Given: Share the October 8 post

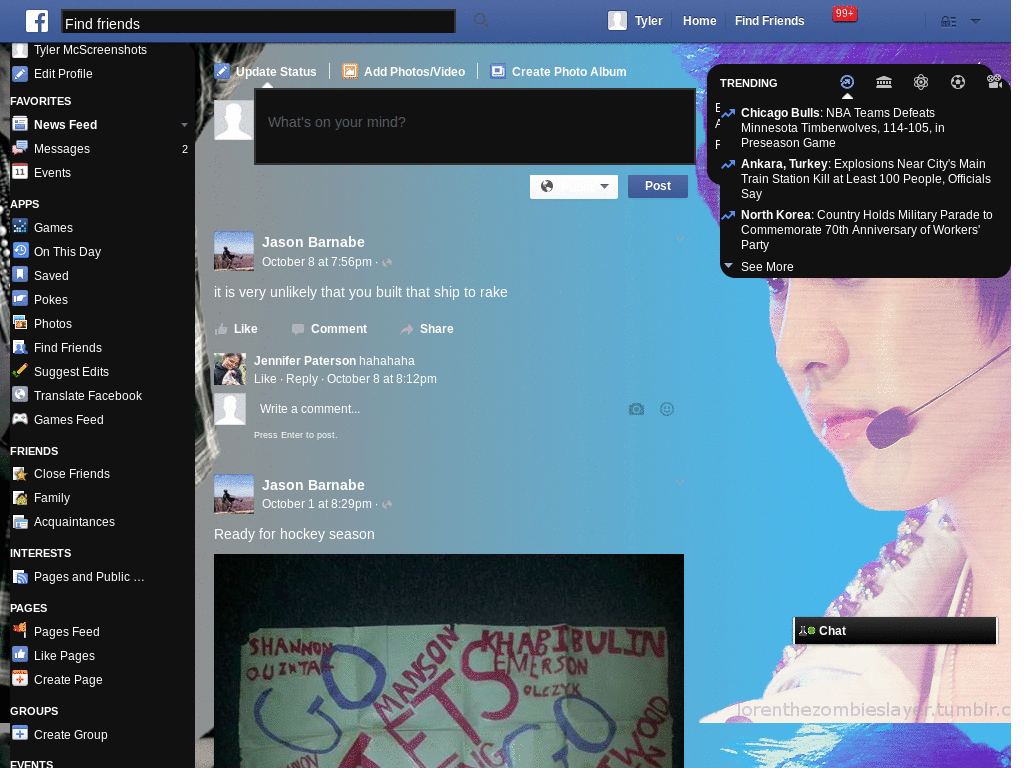Looking at the screenshot, I should click(426, 329).
